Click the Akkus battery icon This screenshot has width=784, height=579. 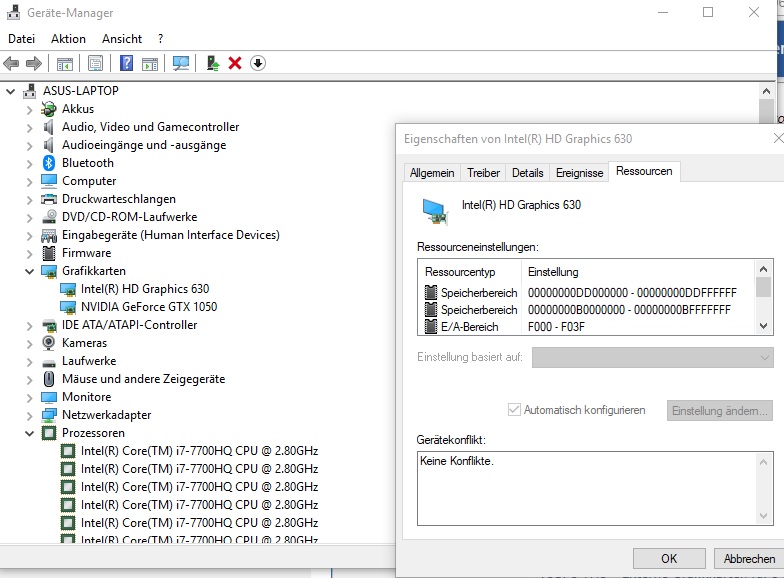click(x=49, y=109)
